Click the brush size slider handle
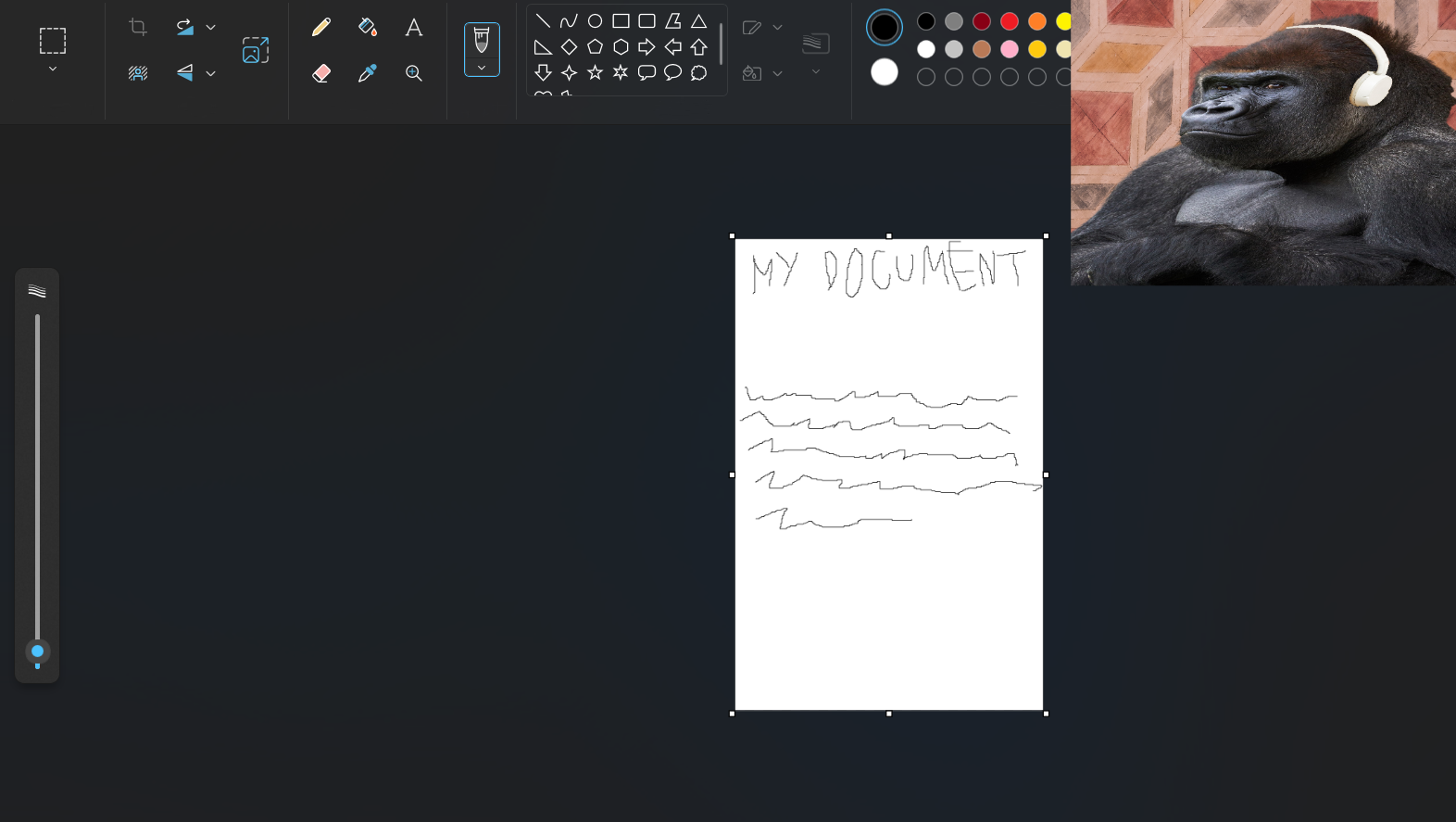 pyautogui.click(x=37, y=651)
